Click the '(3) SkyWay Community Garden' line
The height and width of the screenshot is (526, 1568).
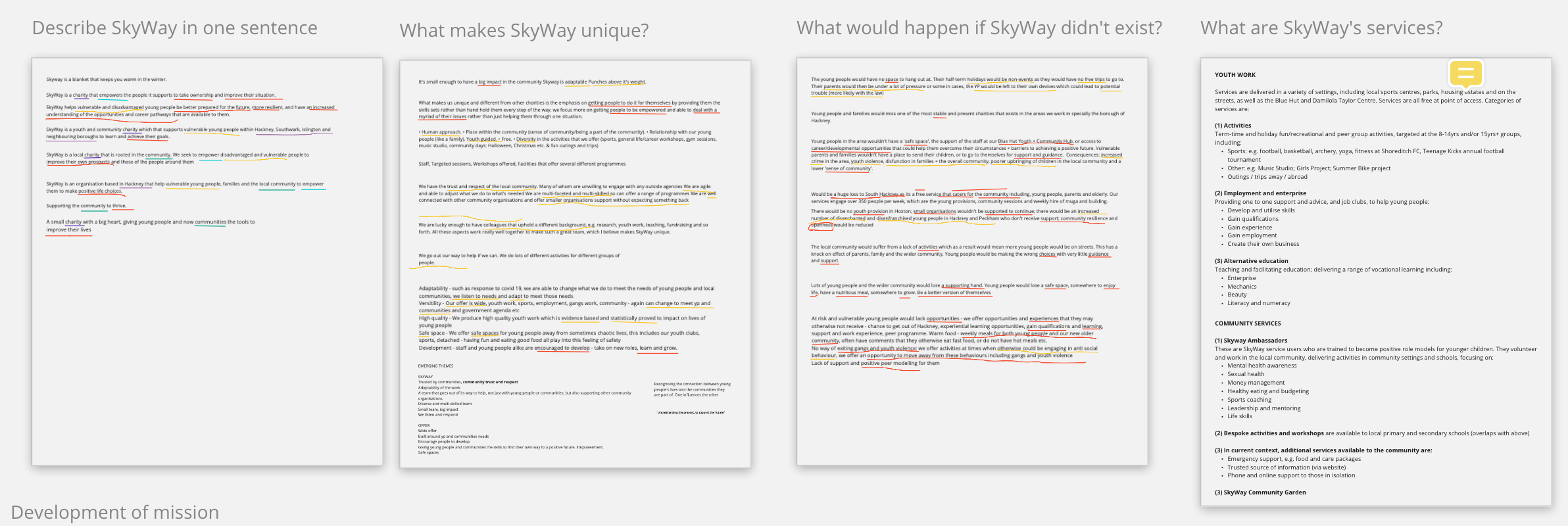(x=1260, y=492)
